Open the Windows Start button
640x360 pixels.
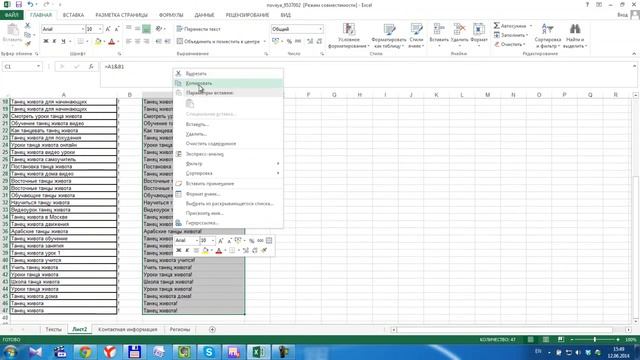tap(10, 352)
